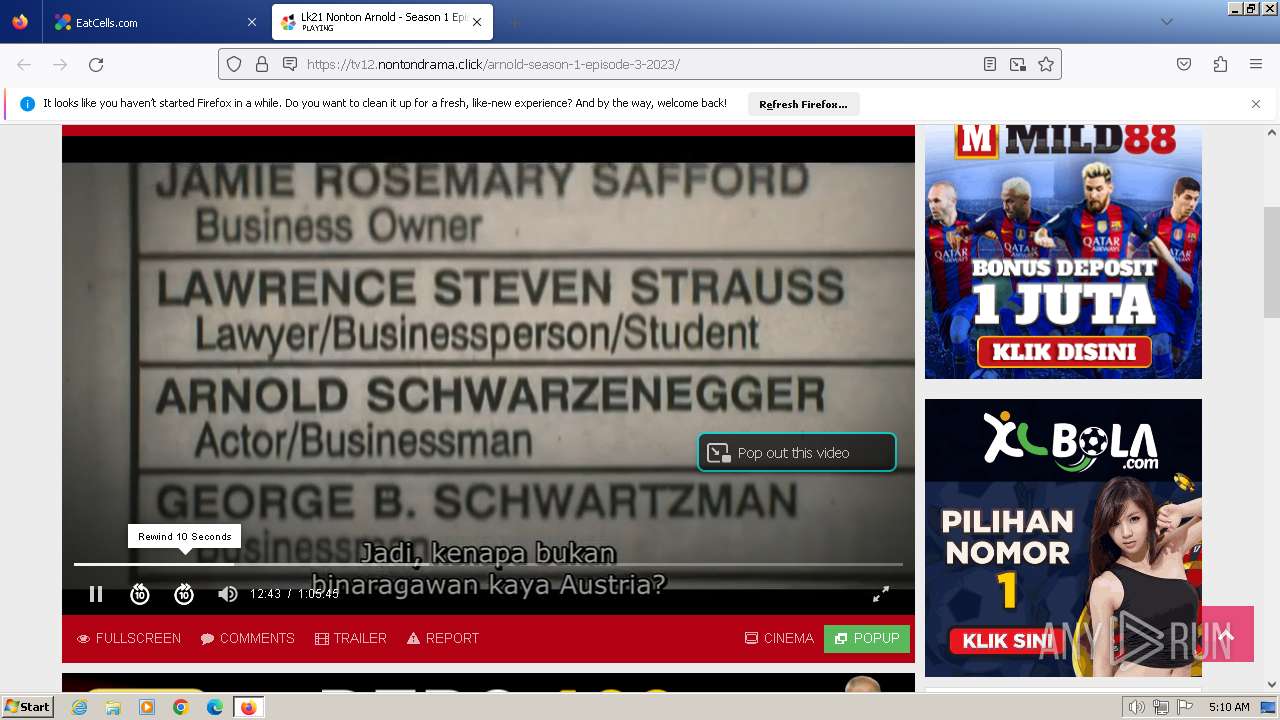The width and height of the screenshot is (1280, 720).
Task: REPORT a problem with the video
Action: point(443,638)
